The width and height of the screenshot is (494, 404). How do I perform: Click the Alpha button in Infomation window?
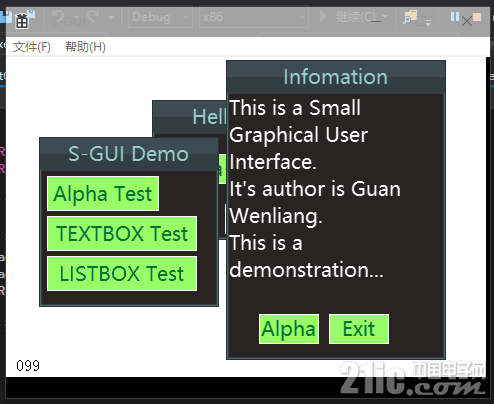point(289,329)
